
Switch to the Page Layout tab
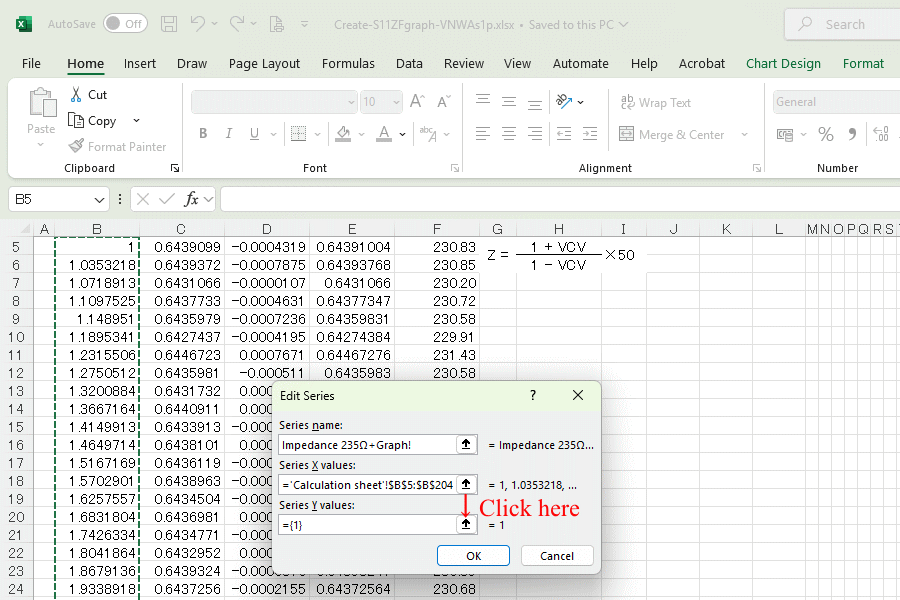pyautogui.click(x=264, y=63)
